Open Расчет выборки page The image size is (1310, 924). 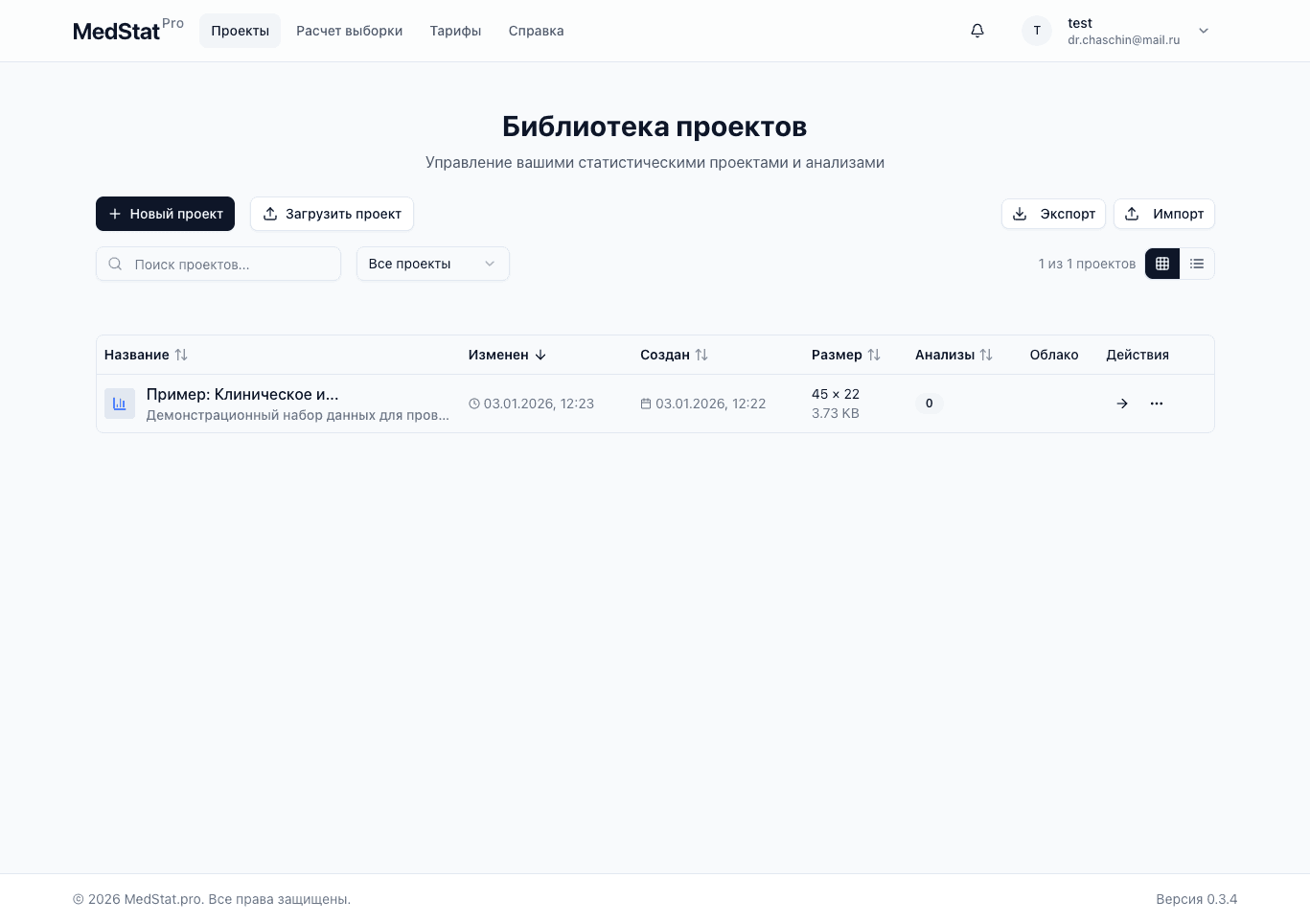click(x=349, y=31)
